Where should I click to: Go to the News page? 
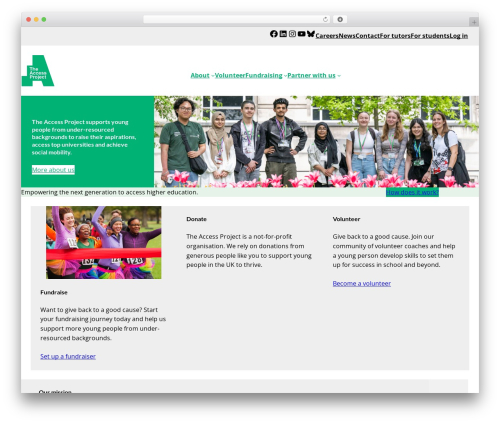[x=347, y=36]
